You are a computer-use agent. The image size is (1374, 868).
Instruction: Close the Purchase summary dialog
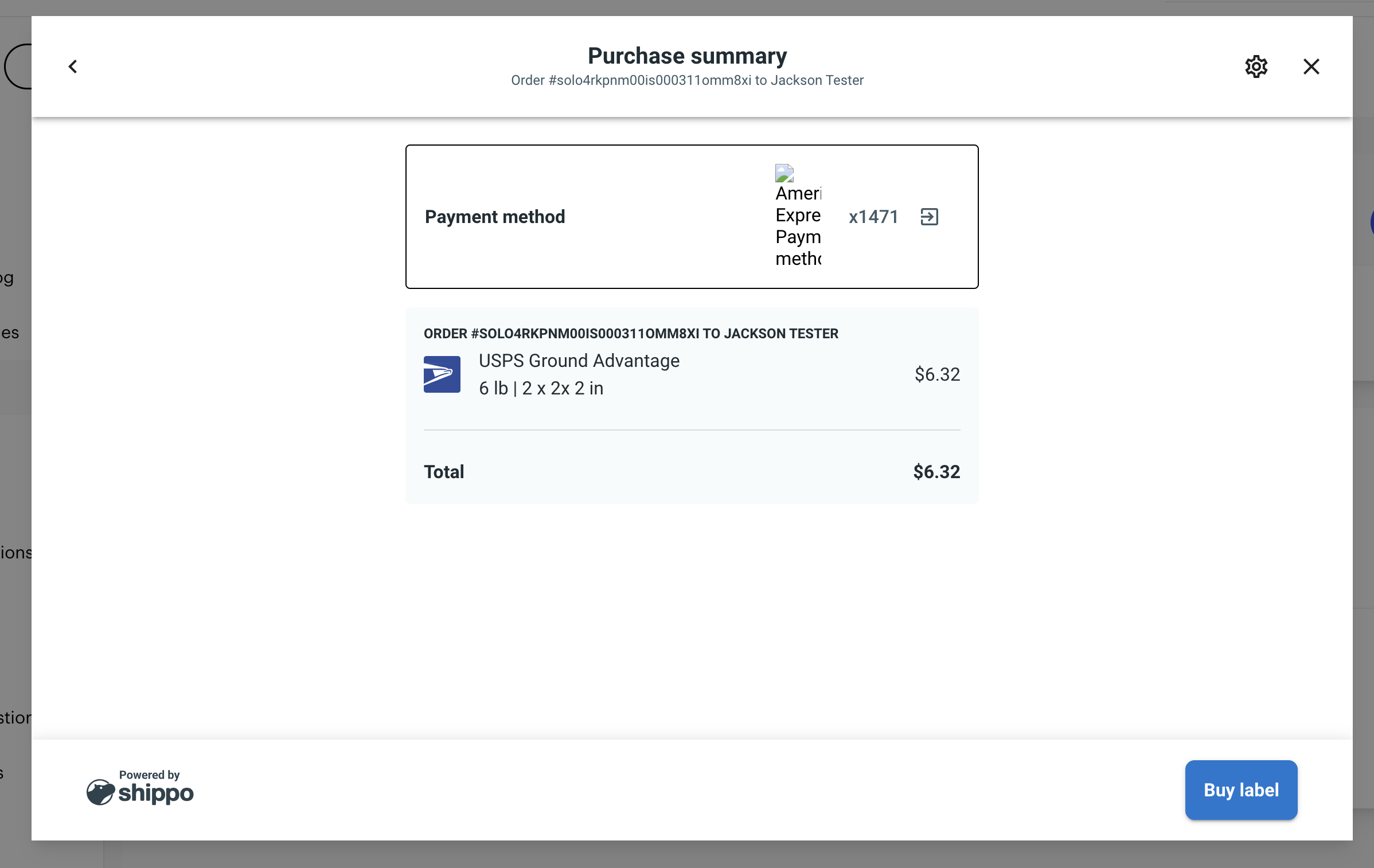(x=1311, y=67)
